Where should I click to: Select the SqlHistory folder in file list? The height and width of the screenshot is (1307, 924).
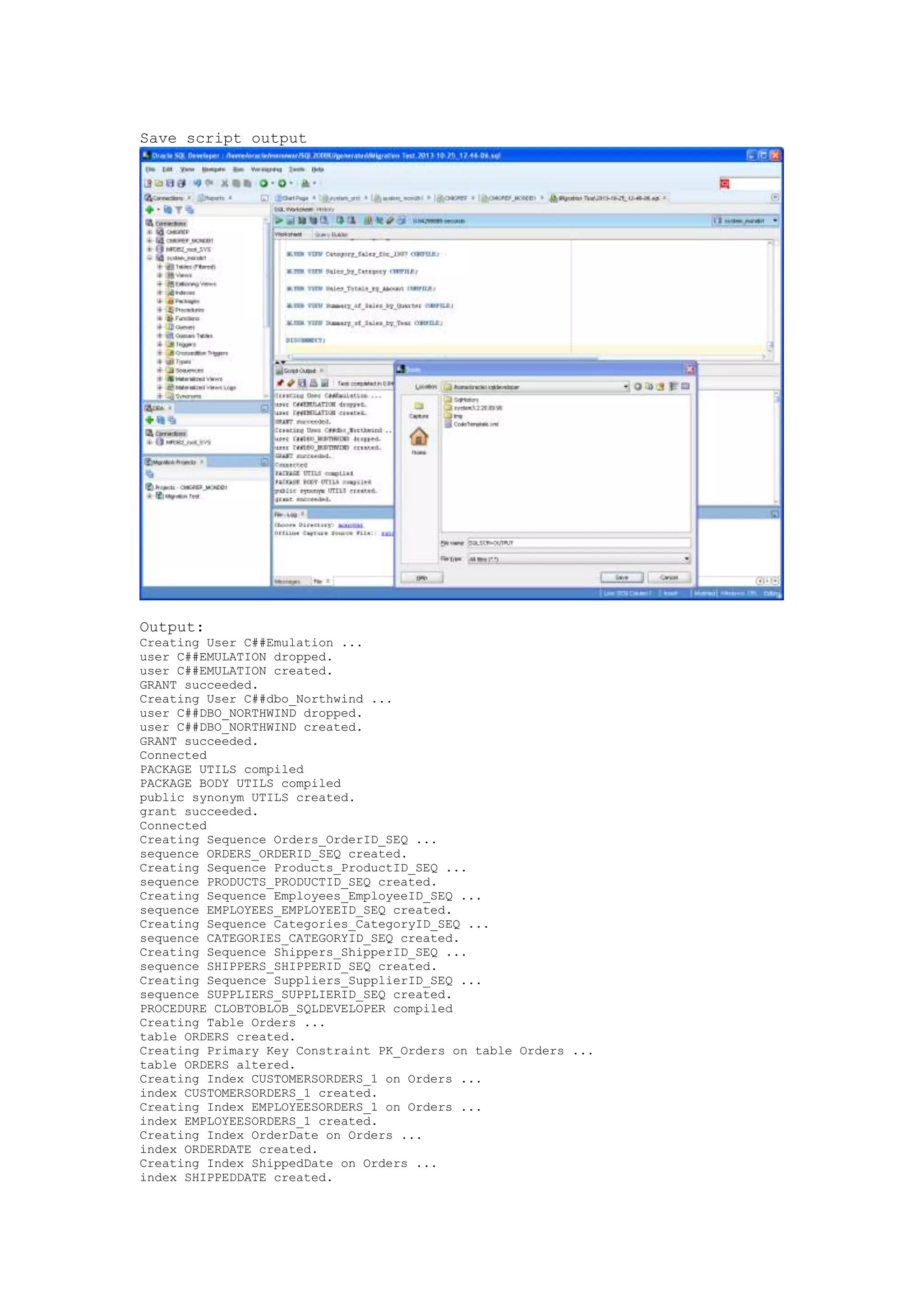click(x=462, y=399)
